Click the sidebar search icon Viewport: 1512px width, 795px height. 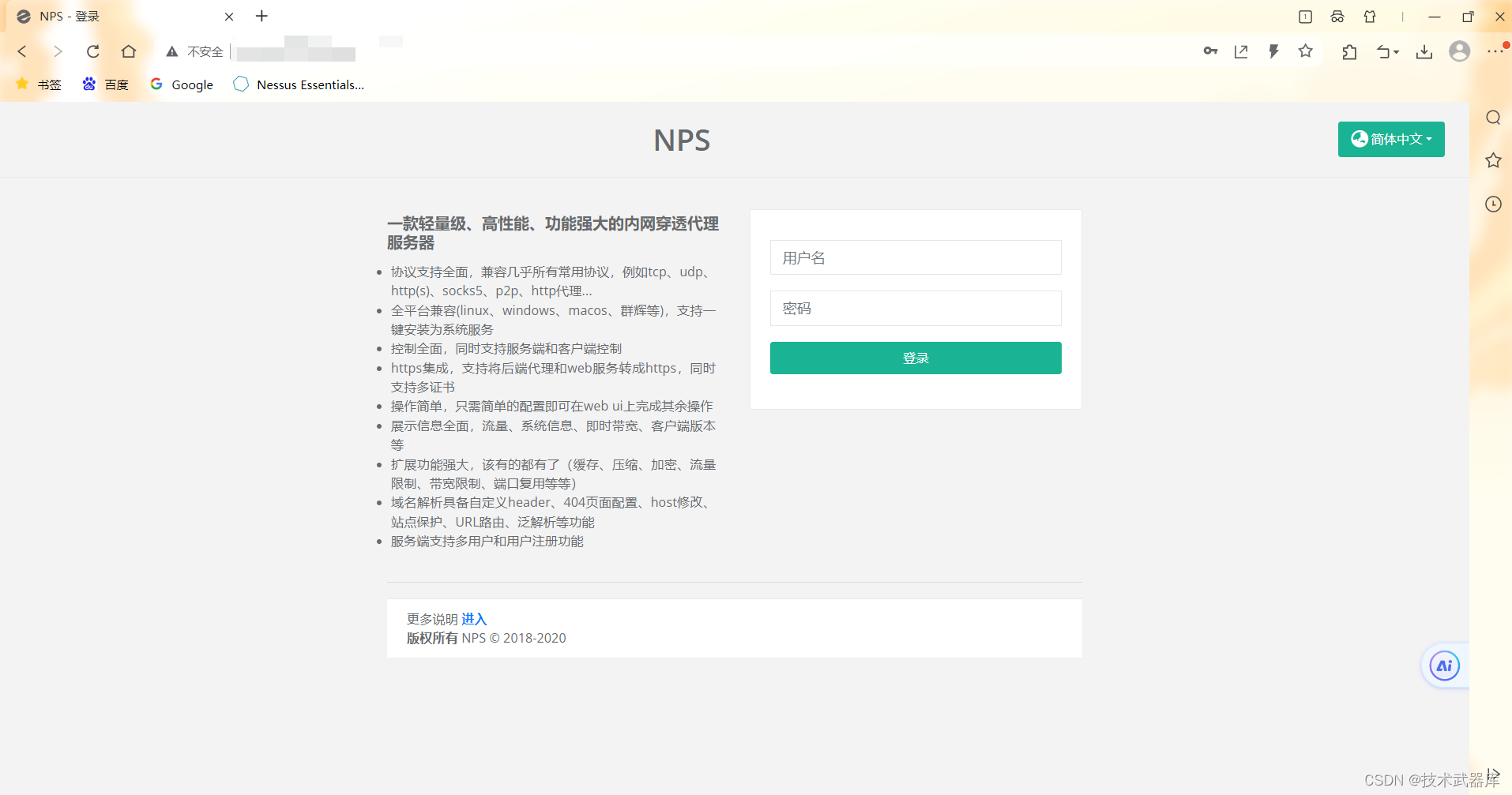point(1493,118)
